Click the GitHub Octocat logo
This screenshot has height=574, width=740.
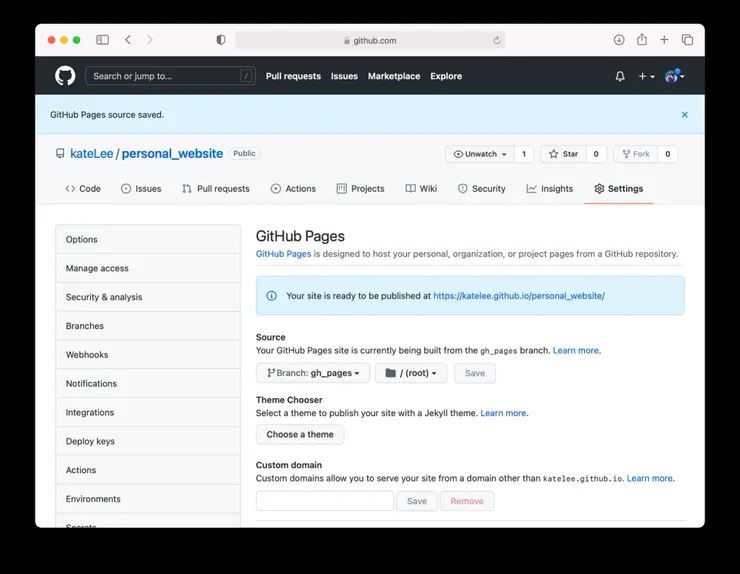click(65, 76)
